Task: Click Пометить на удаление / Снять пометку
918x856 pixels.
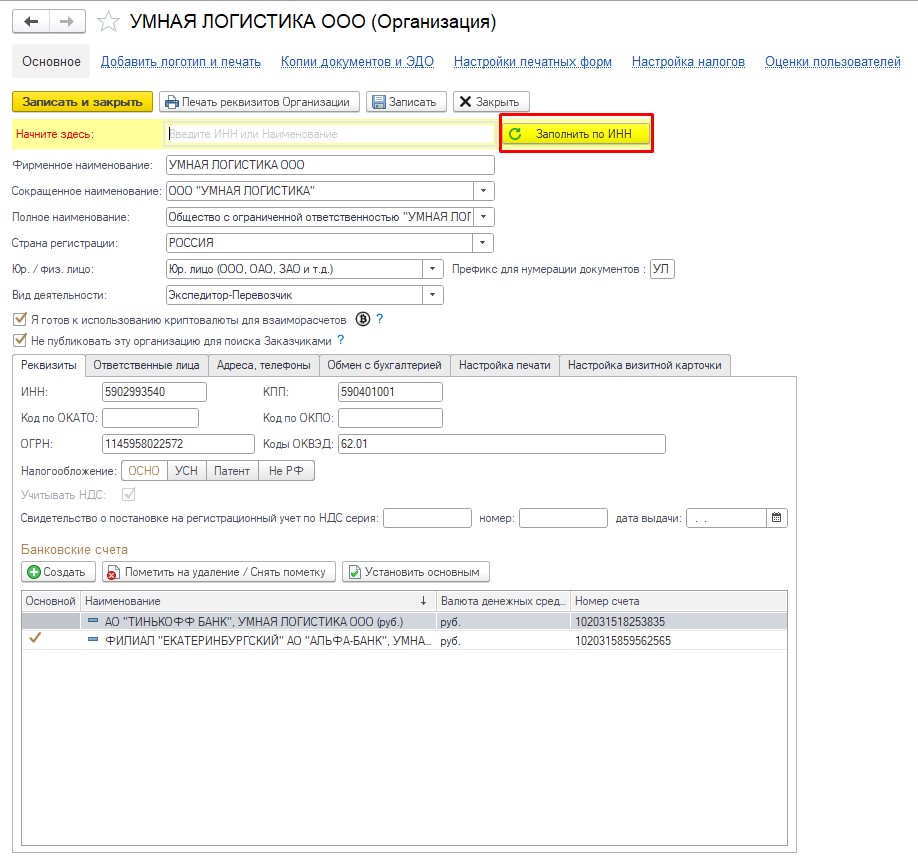Action: point(218,572)
